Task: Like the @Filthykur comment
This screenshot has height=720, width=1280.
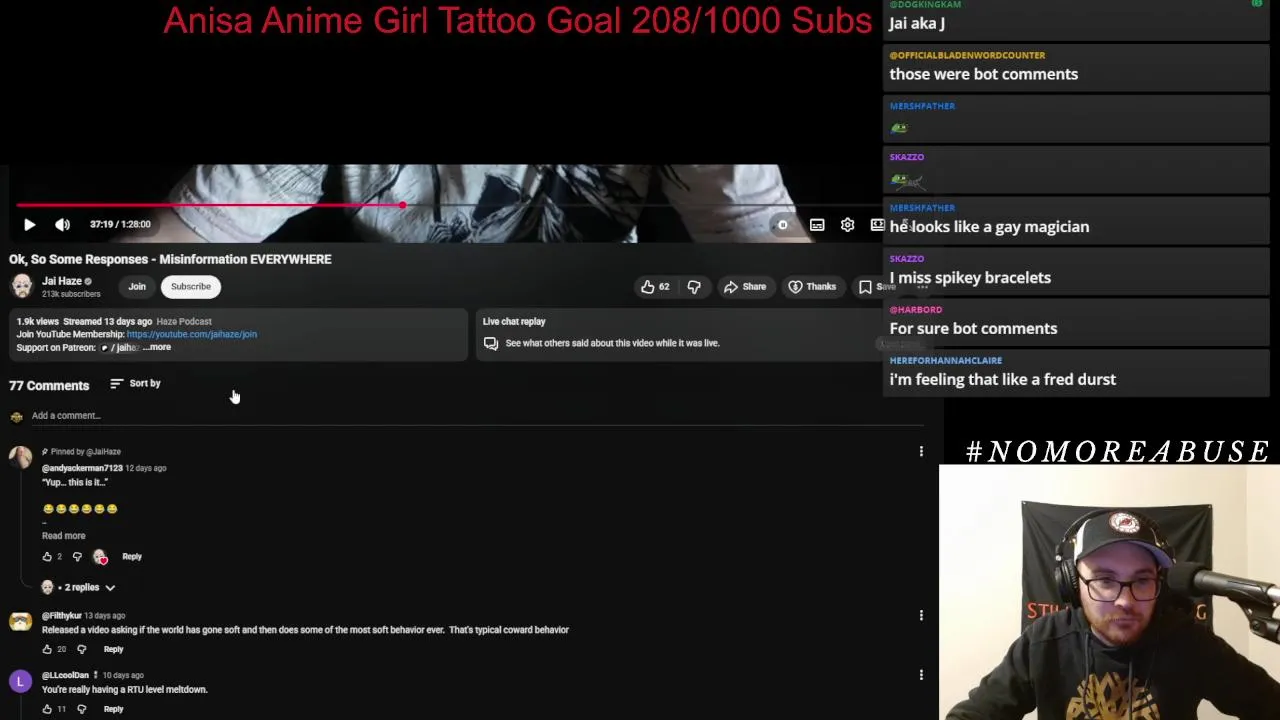Action: (47, 650)
